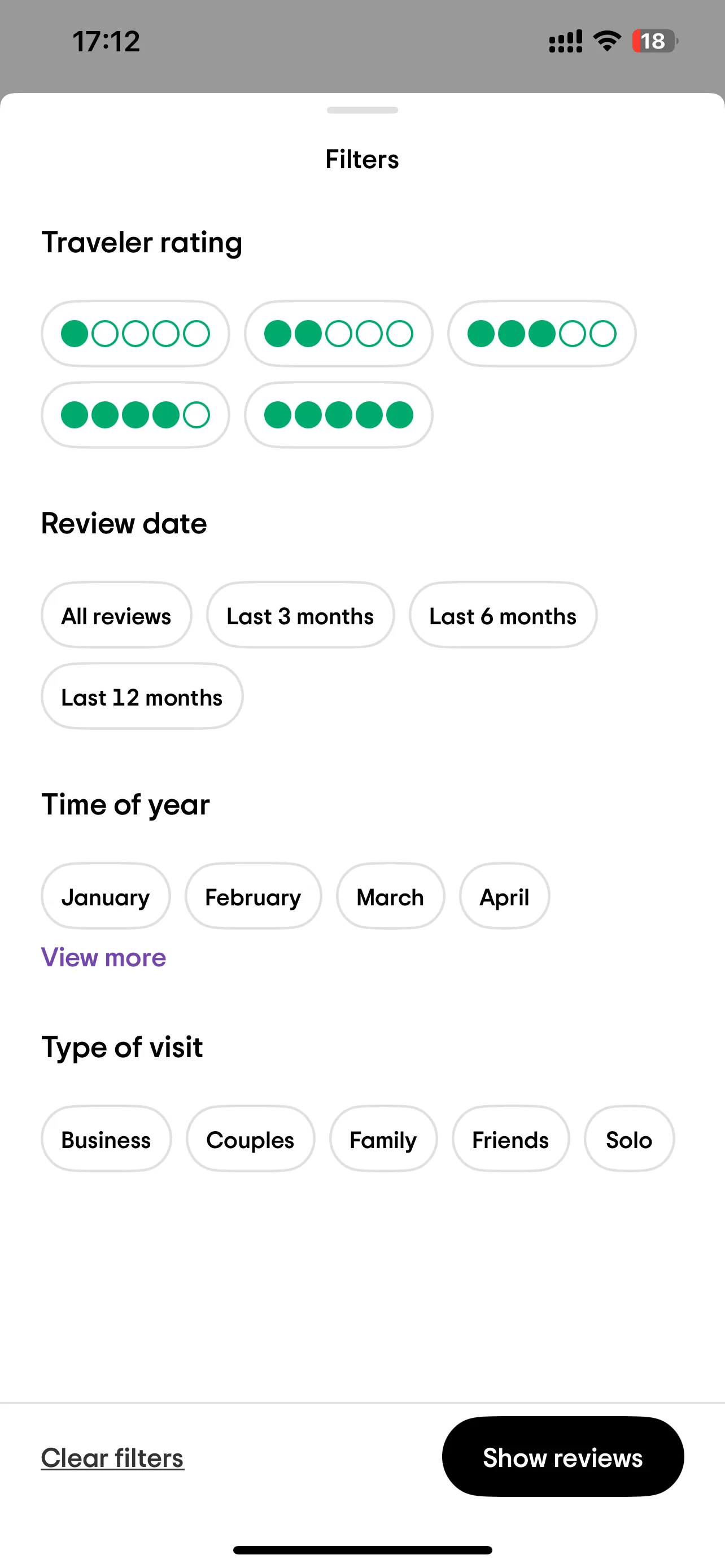Select the two-bubble traveler rating filter
The width and height of the screenshot is (725, 1568).
click(x=338, y=334)
